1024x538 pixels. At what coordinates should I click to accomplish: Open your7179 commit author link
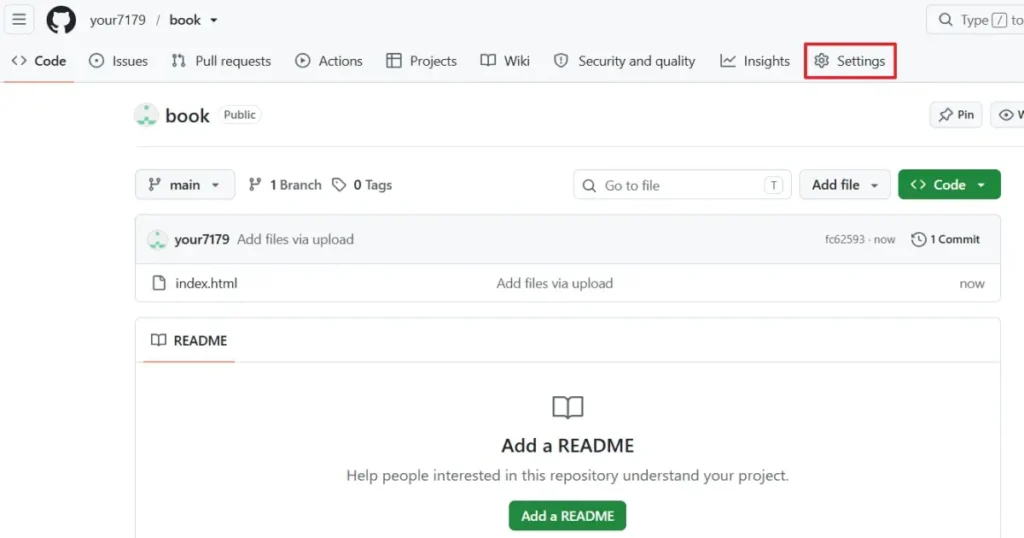202,240
